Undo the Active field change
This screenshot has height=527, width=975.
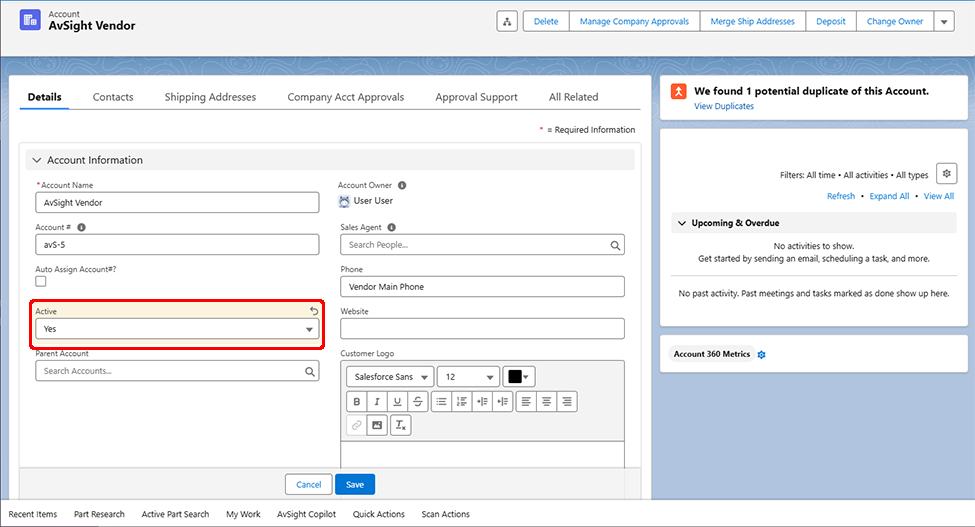click(314, 311)
